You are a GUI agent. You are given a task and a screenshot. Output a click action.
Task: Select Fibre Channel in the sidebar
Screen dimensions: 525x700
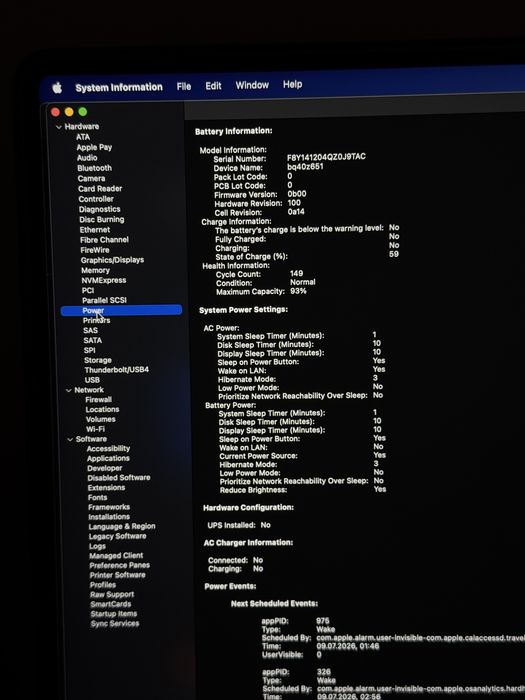(x=104, y=240)
